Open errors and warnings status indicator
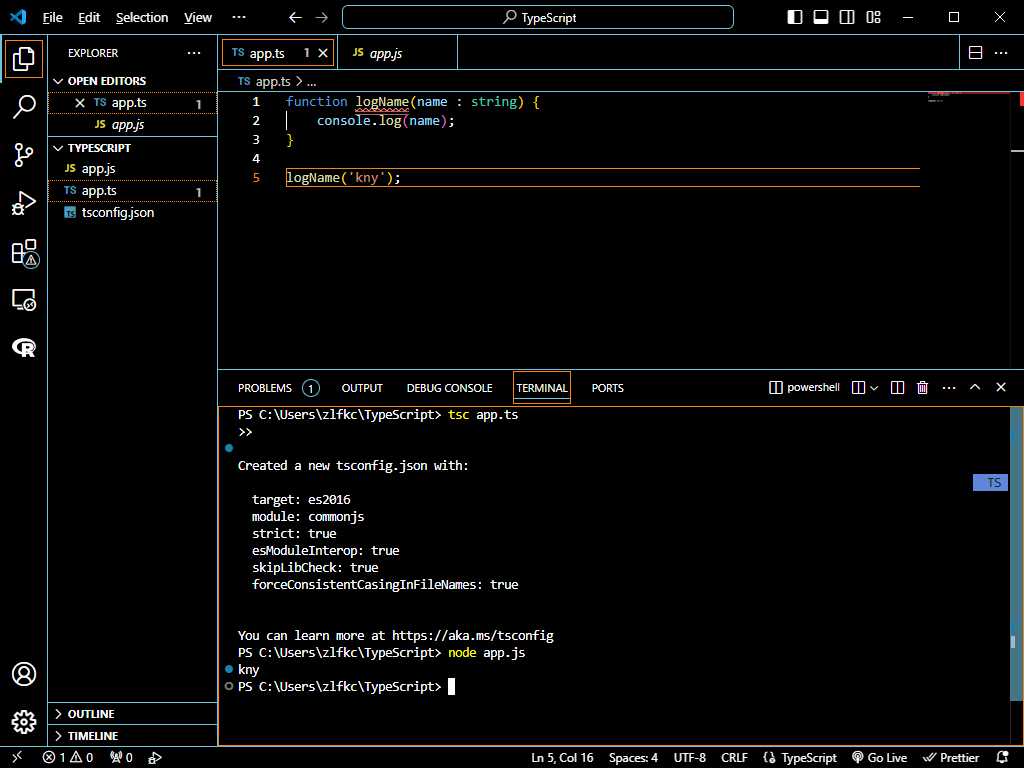 tap(68, 758)
